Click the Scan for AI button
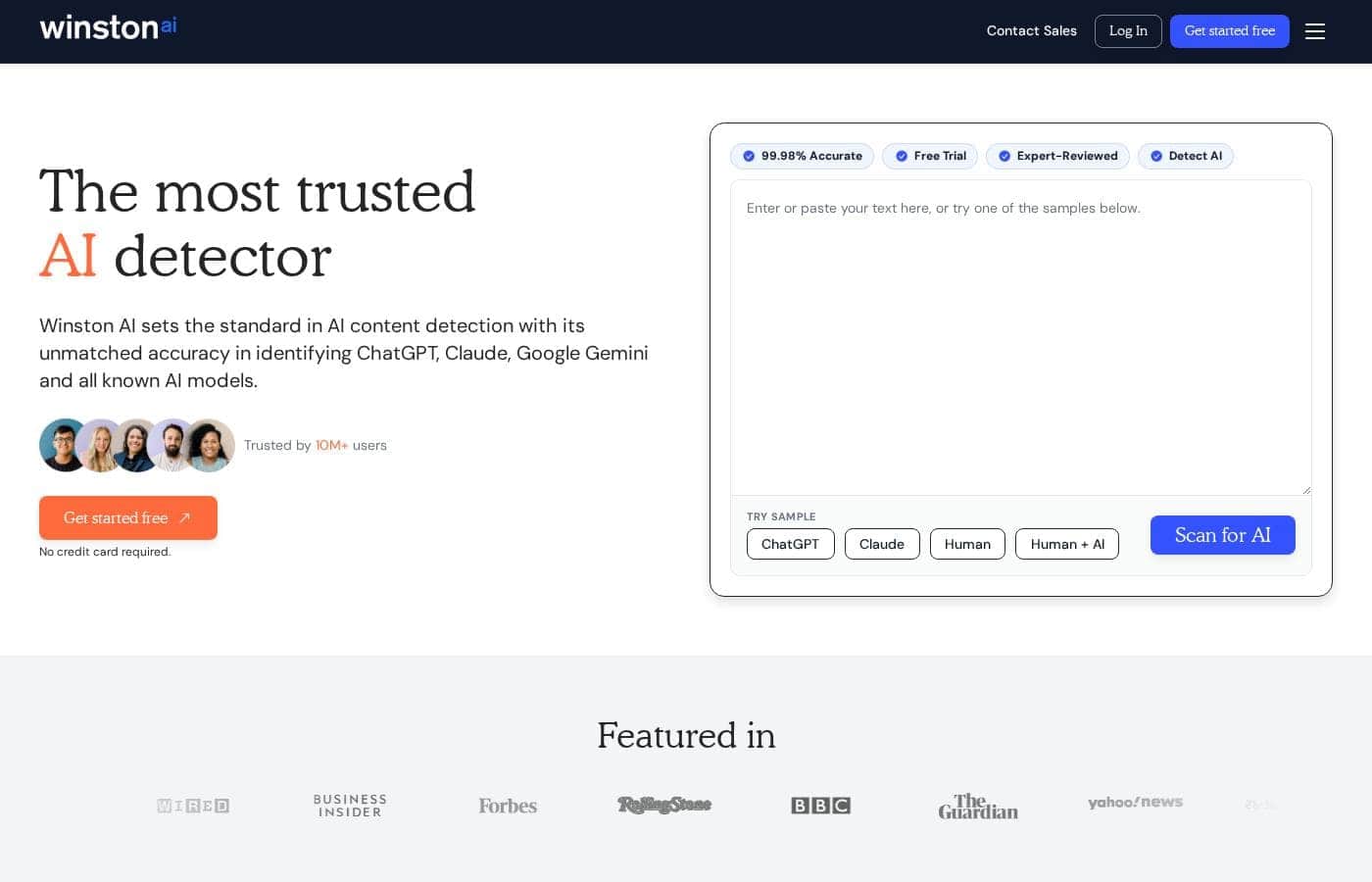The image size is (1372, 882). point(1223,535)
